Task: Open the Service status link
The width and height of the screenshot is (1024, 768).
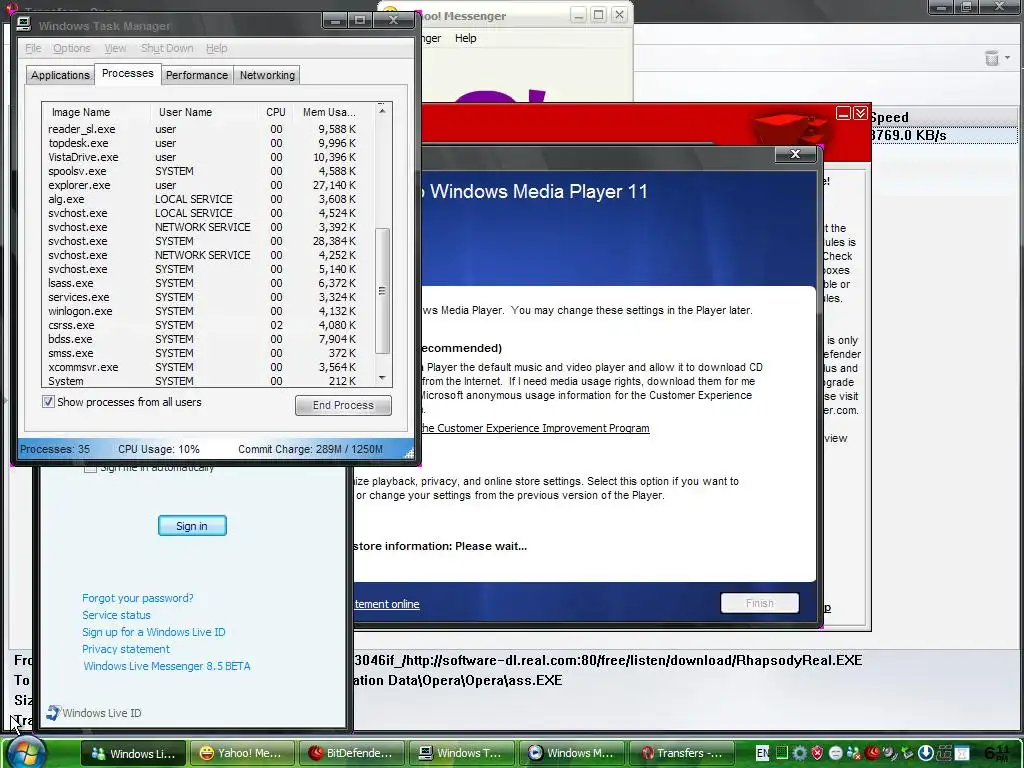Action: (x=116, y=615)
